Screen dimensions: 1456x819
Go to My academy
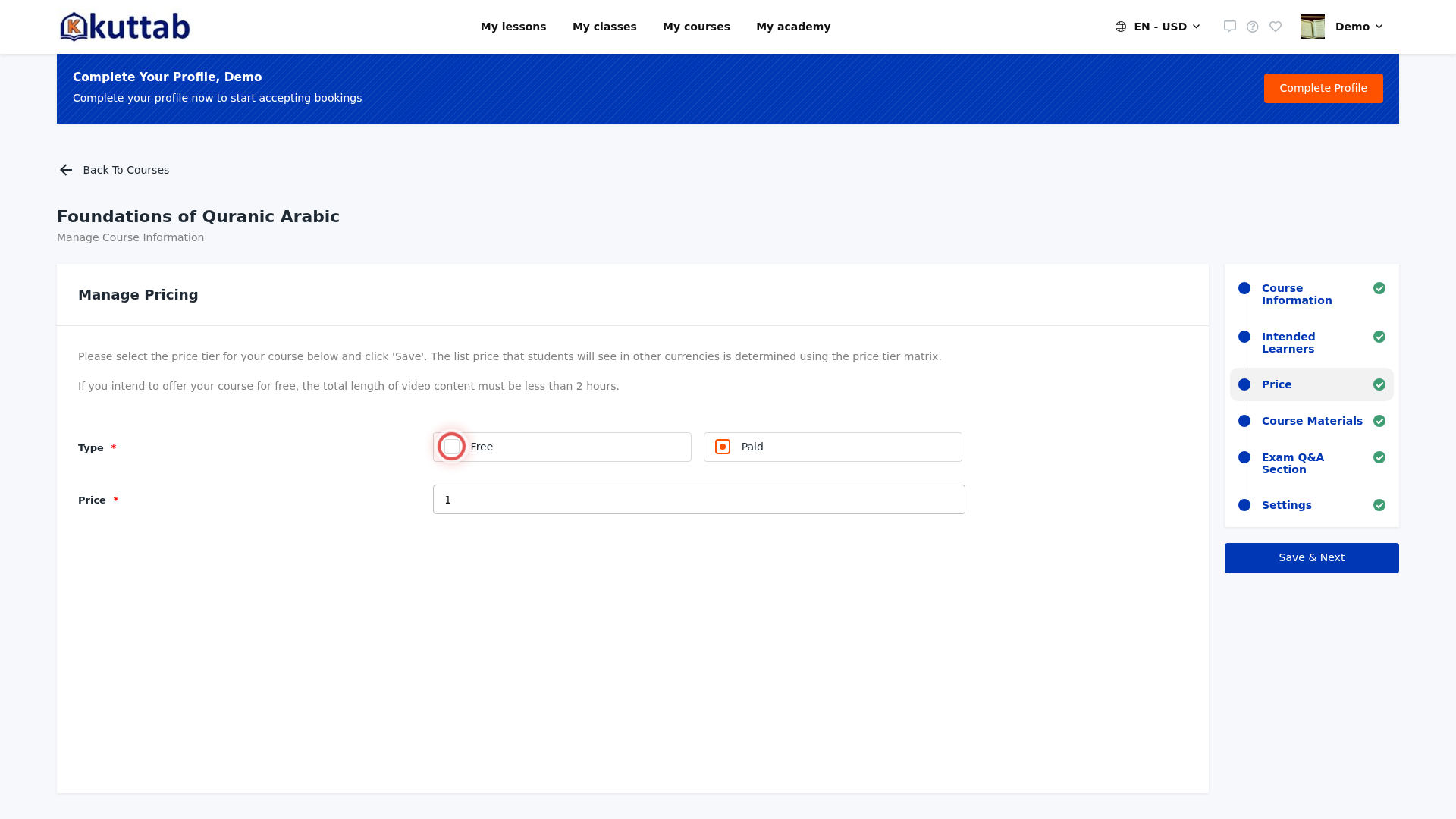793,27
